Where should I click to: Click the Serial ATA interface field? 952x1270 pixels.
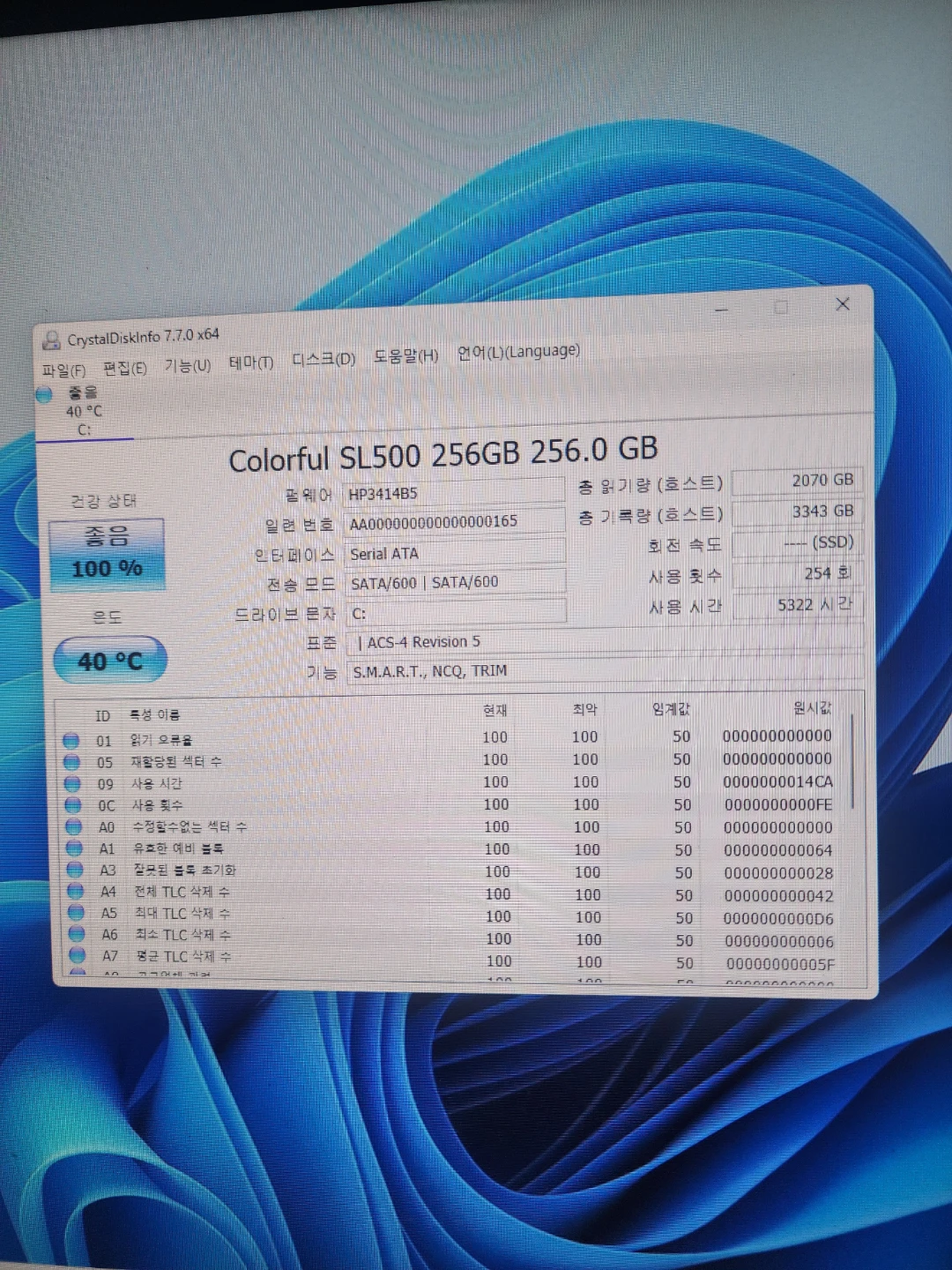click(455, 553)
